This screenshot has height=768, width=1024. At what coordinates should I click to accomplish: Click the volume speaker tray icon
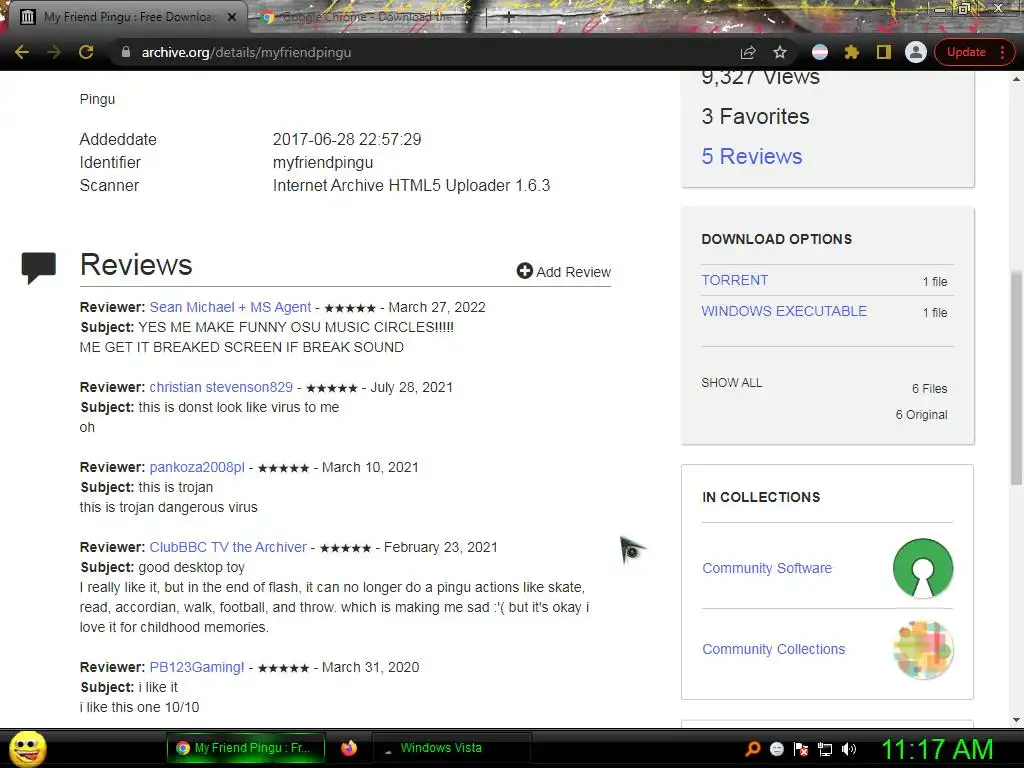tap(849, 749)
